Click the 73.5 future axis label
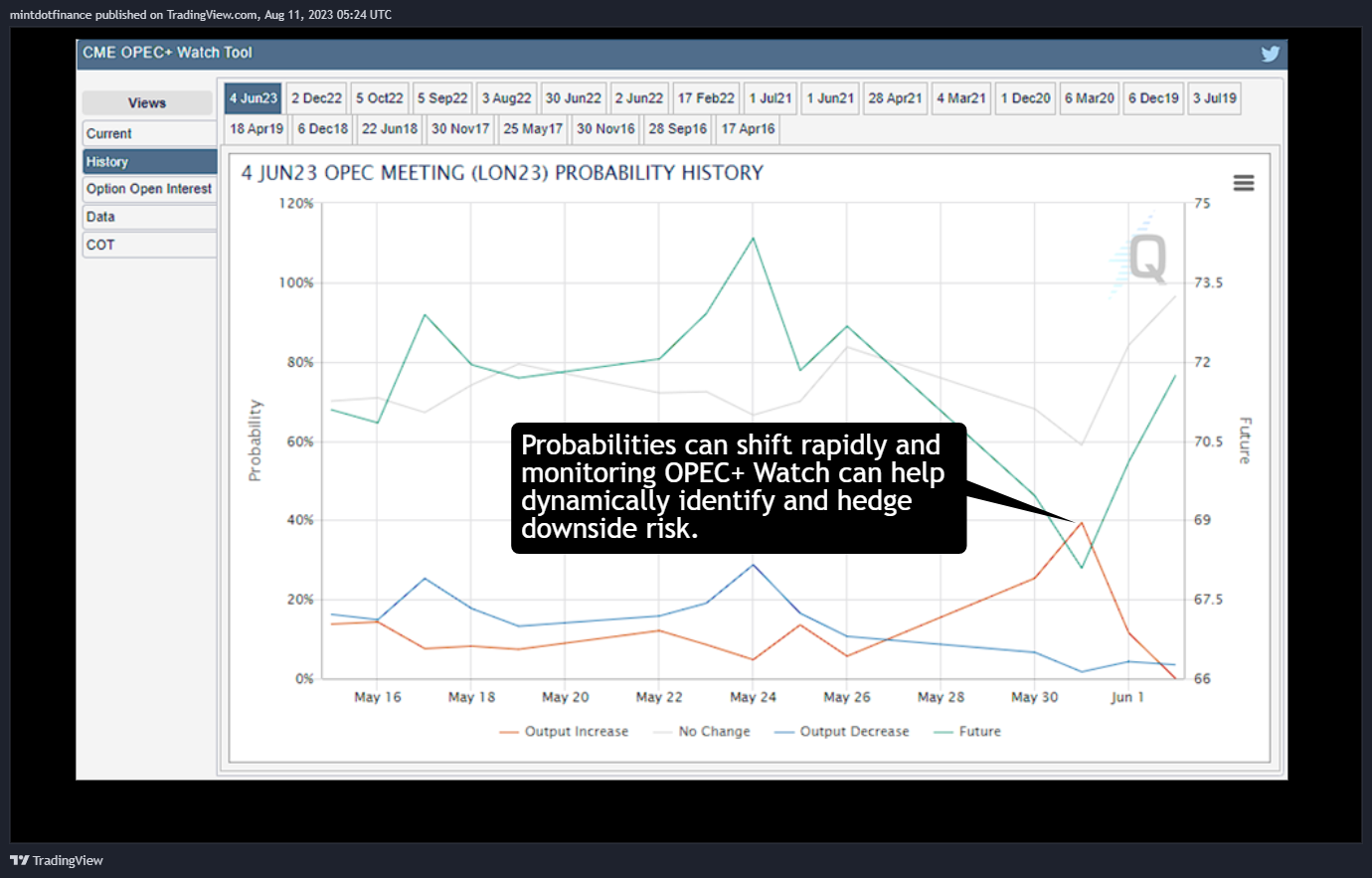 click(x=1209, y=283)
